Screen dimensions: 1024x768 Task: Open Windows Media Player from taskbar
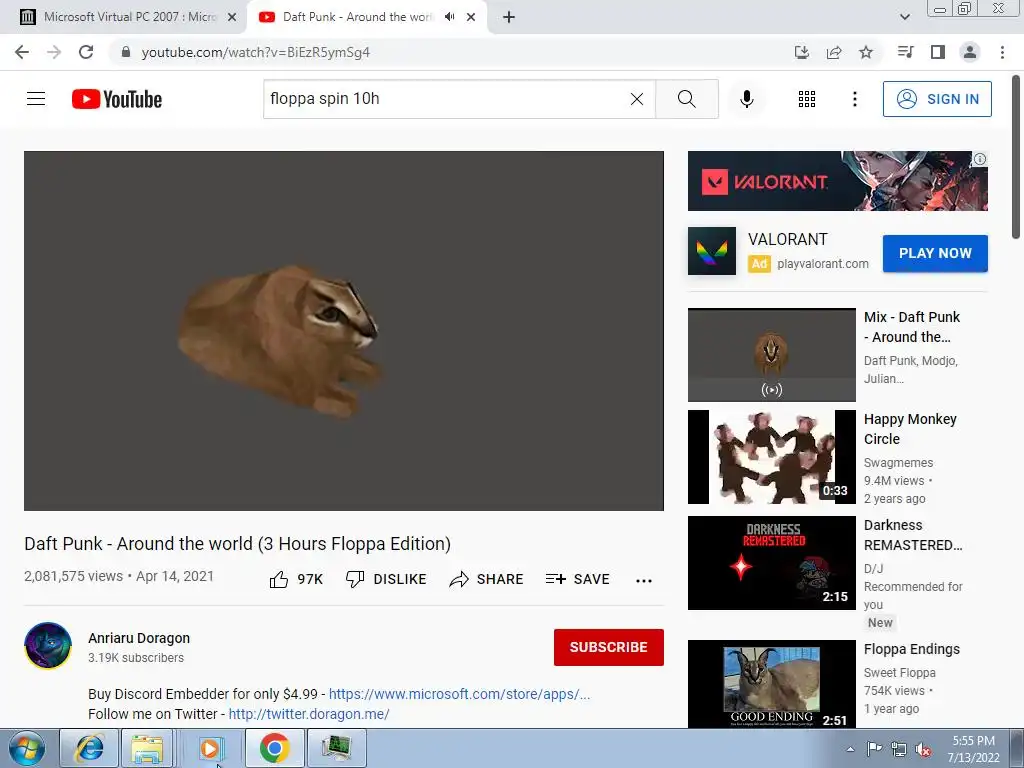210,748
